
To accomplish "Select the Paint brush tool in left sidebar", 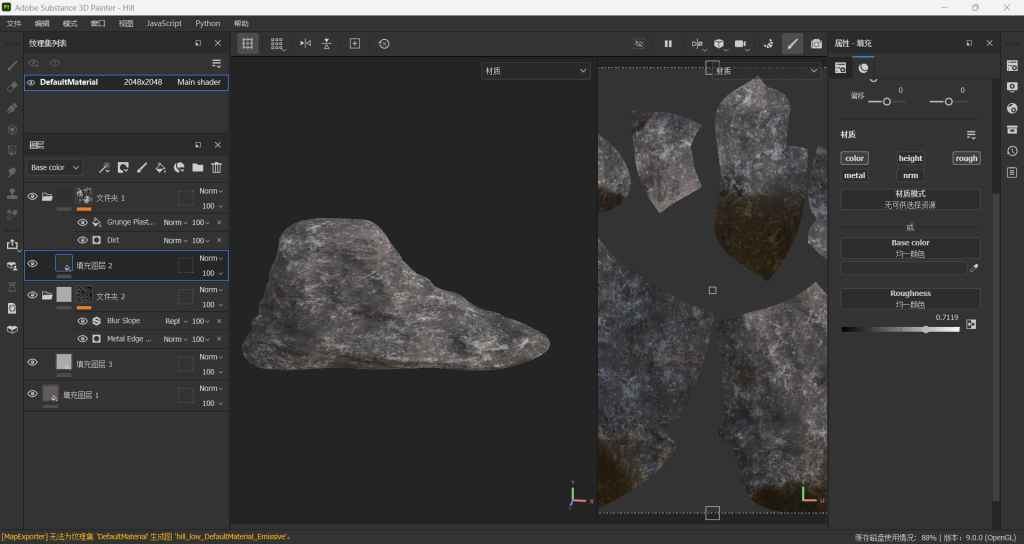I will 12,65.
